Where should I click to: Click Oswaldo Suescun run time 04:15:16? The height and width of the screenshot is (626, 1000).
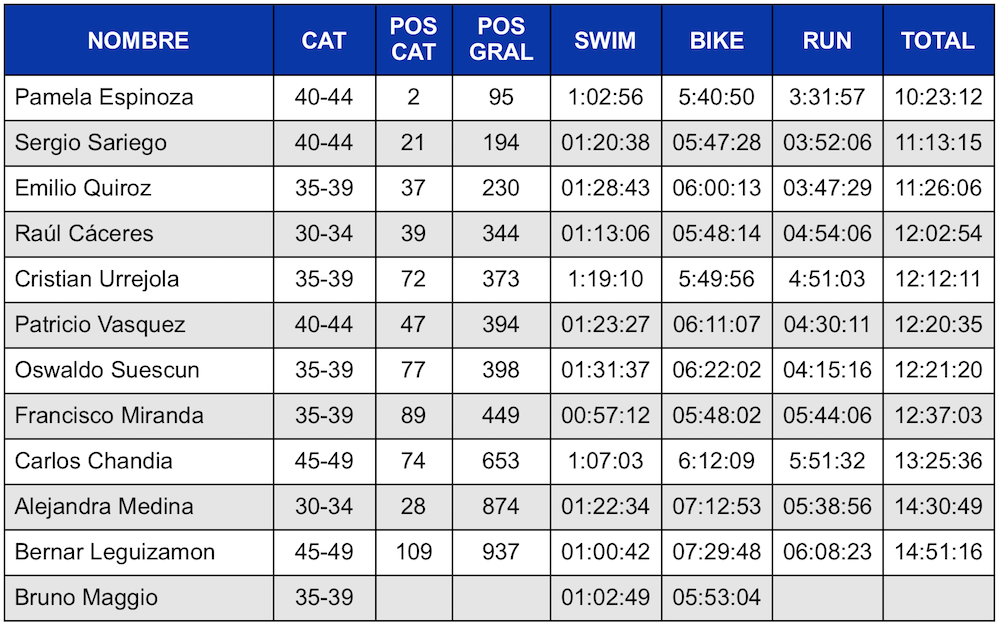click(x=827, y=370)
